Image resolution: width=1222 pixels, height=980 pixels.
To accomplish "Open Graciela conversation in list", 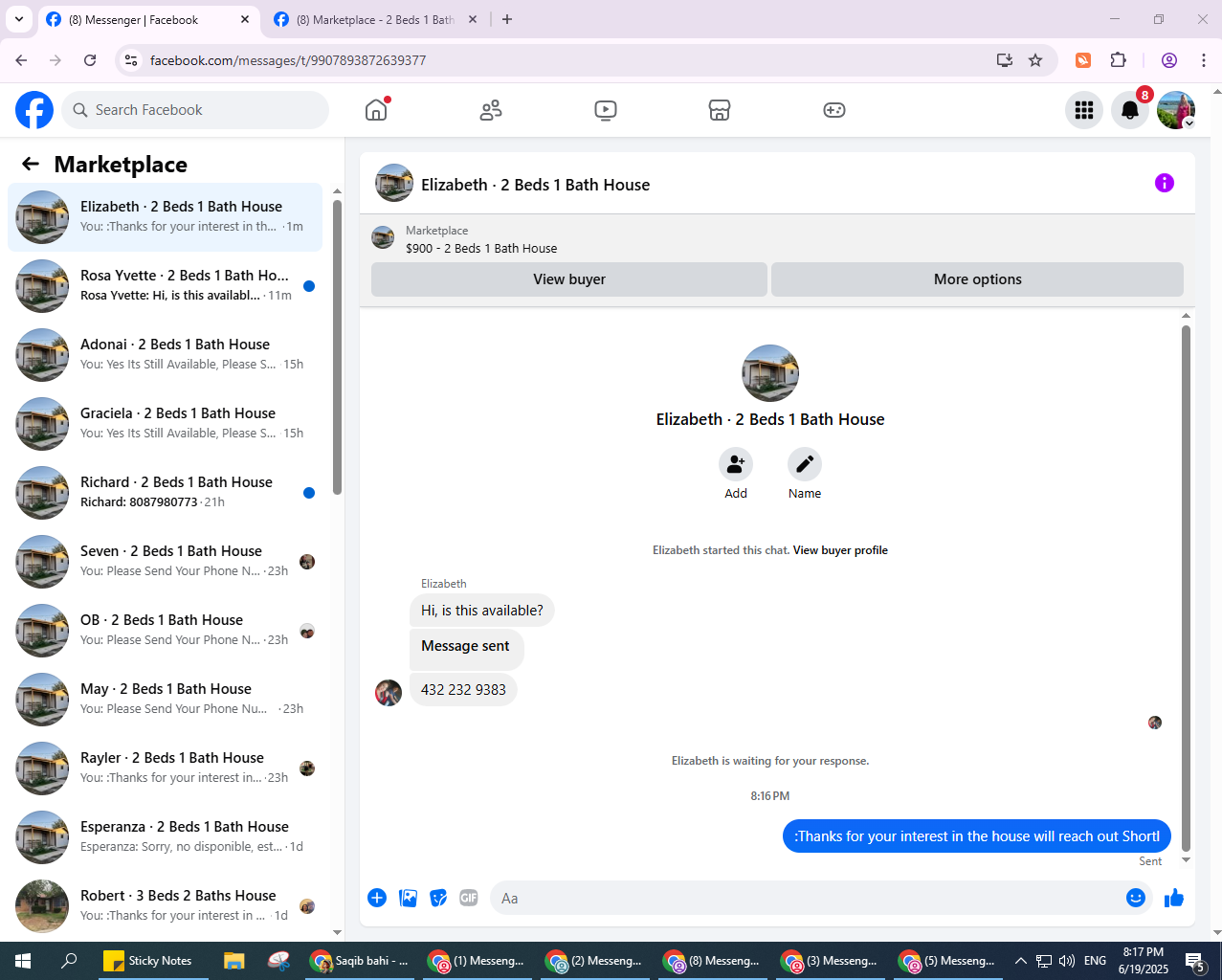I will (166, 424).
